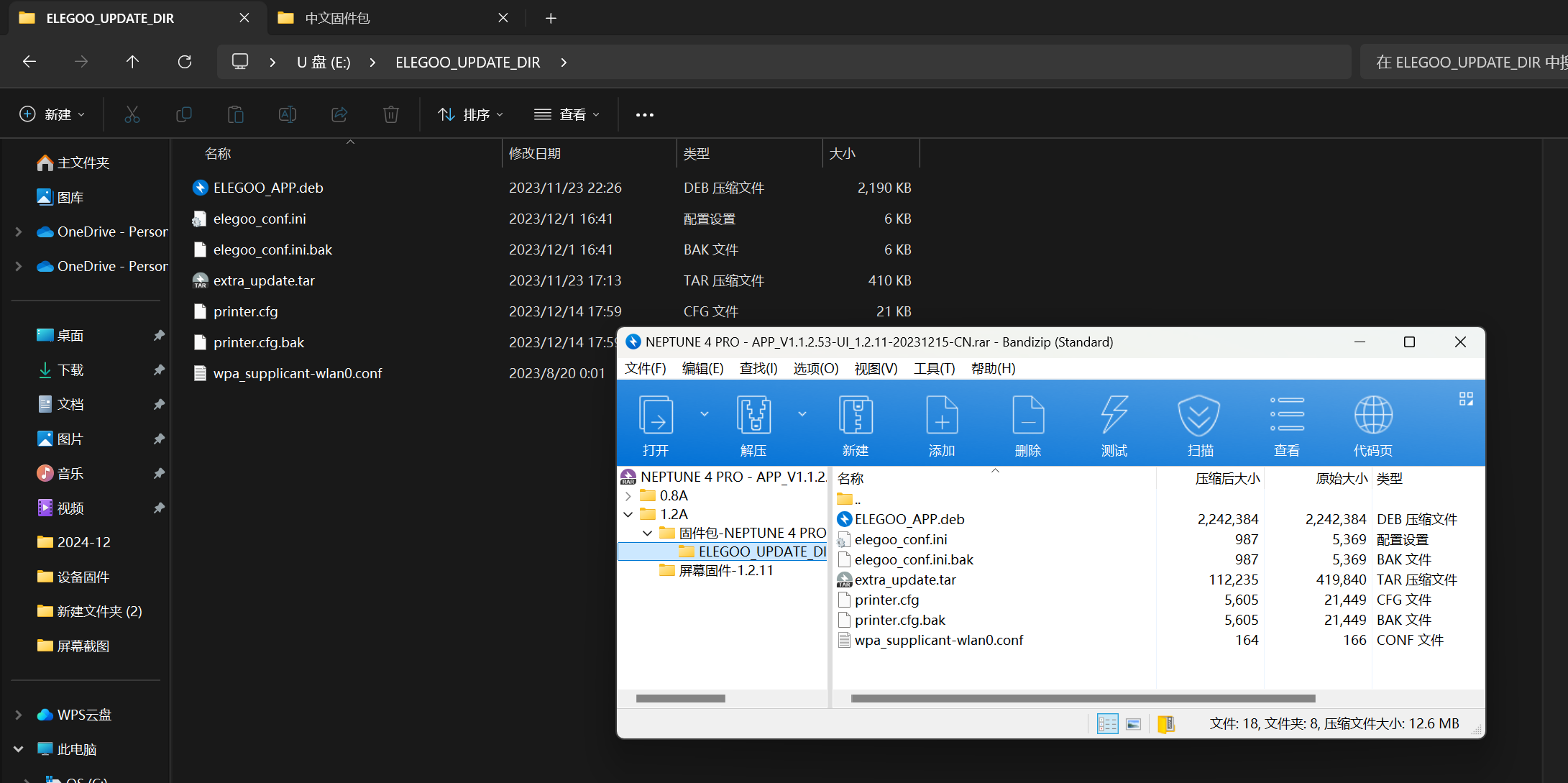This screenshot has width=1568, height=783.
Task: Switch to details list view in status bar
Action: tap(1107, 724)
